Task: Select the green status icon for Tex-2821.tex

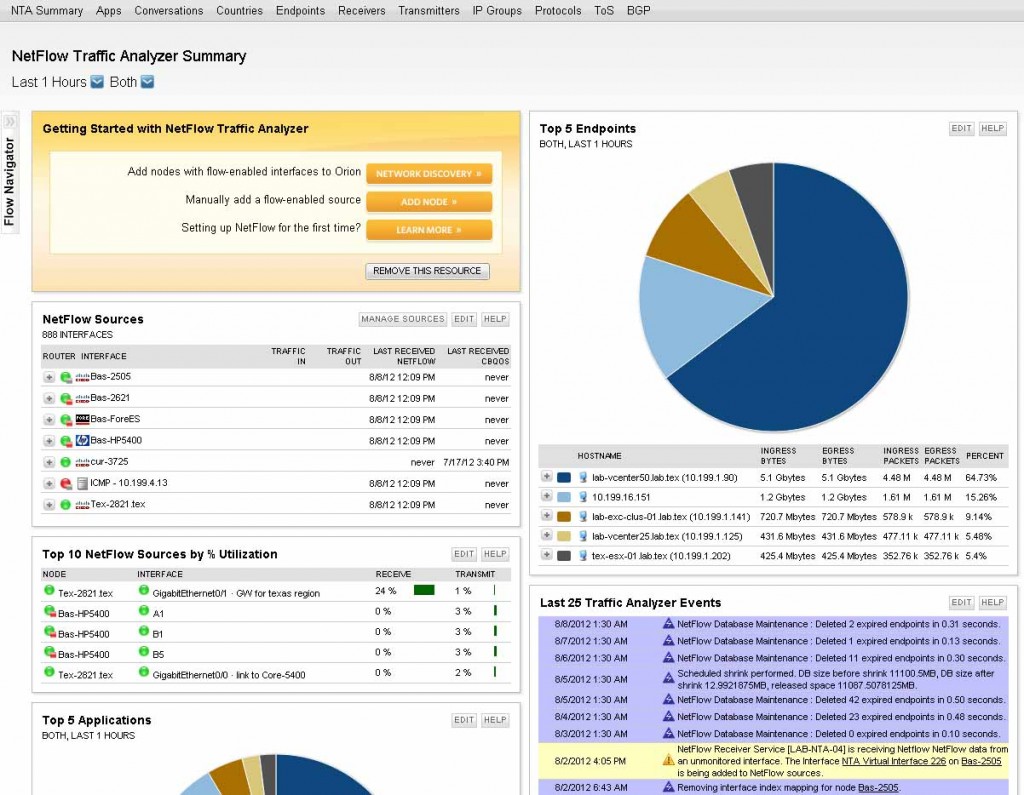Action: coord(65,504)
